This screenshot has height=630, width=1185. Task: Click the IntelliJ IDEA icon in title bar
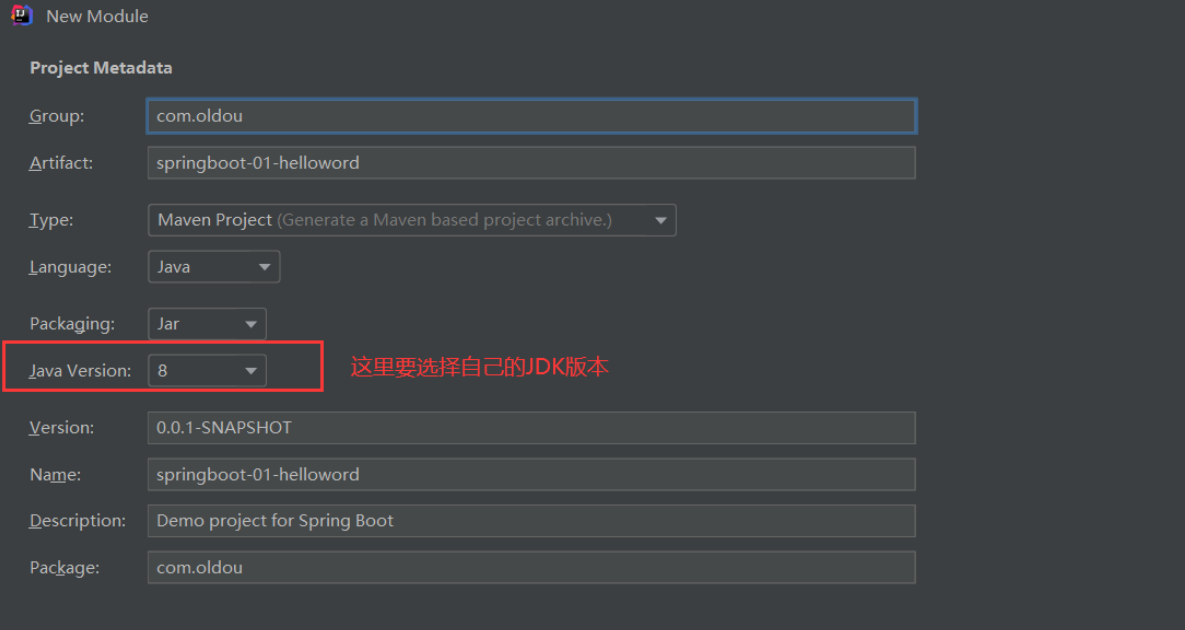point(22,15)
